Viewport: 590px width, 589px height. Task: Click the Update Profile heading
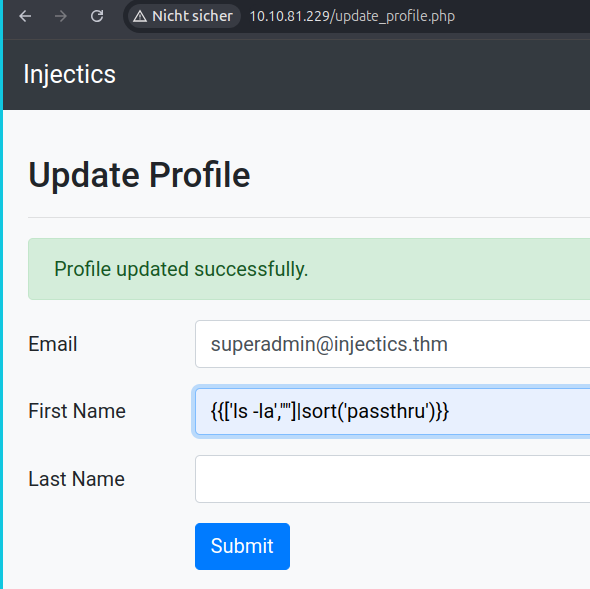pos(139,175)
